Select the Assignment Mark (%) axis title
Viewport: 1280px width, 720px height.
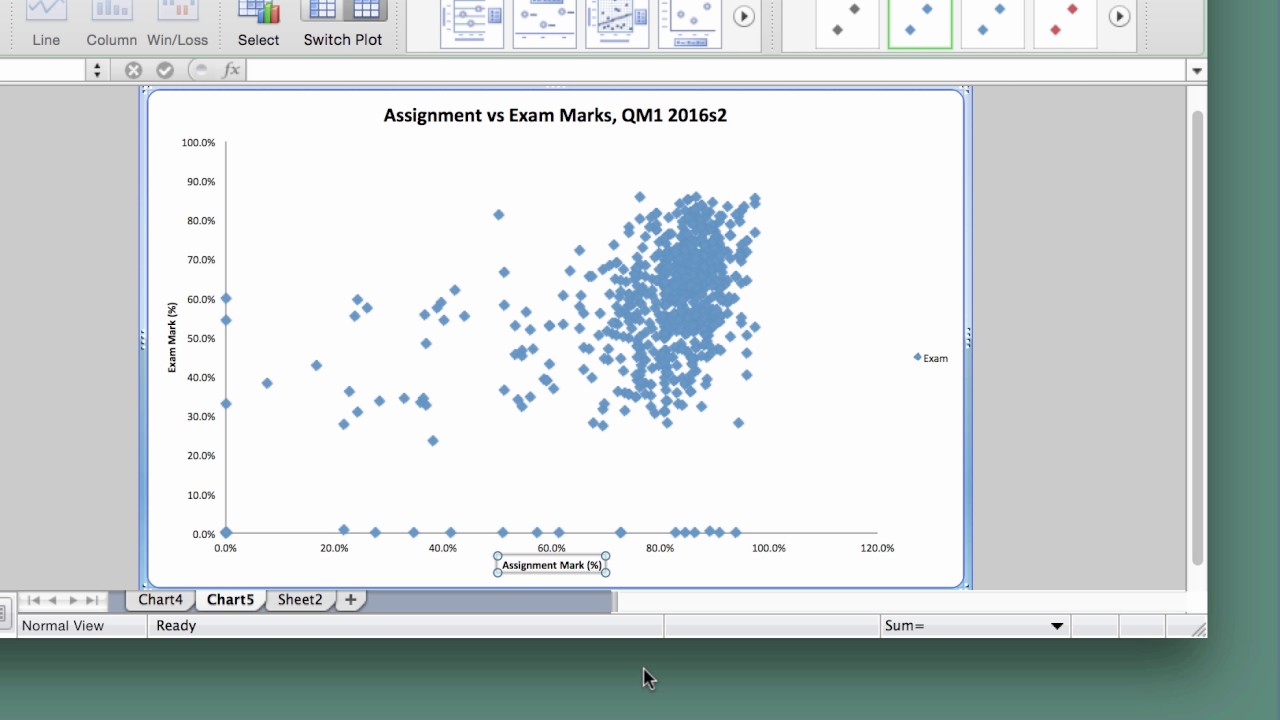point(552,565)
